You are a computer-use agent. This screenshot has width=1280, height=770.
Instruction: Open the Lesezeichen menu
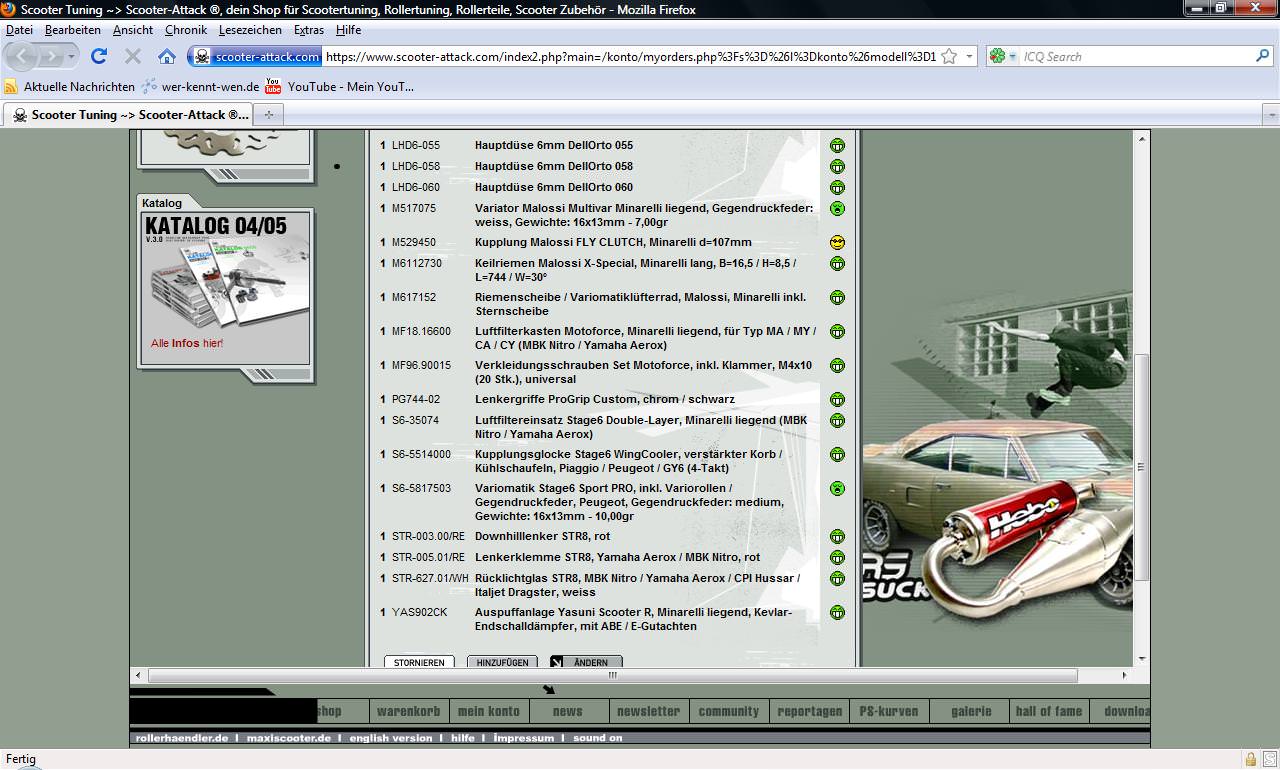(252, 30)
